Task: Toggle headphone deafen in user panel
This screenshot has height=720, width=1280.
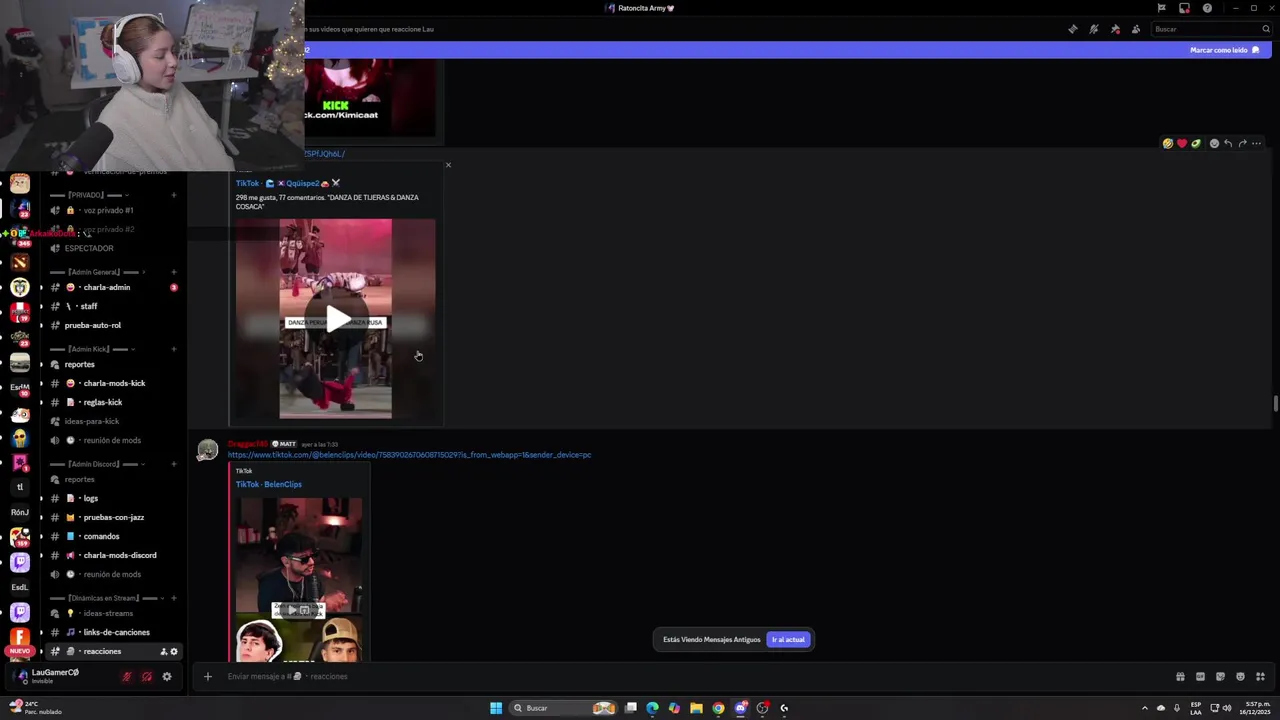Action: pos(147,677)
